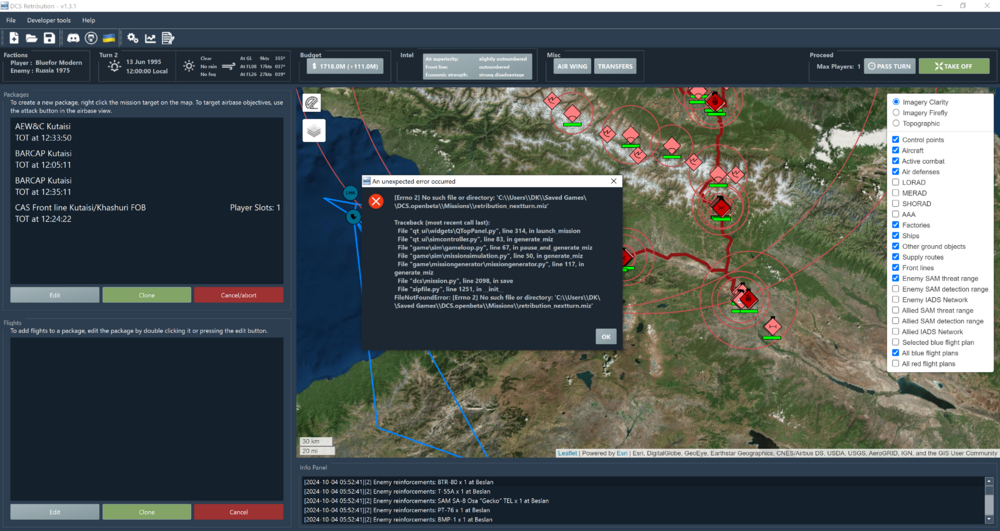This screenshot has width=1000, height=531.
Task: Uncheck the Front lines layer checkbox
Action: (x=896, y=267)
